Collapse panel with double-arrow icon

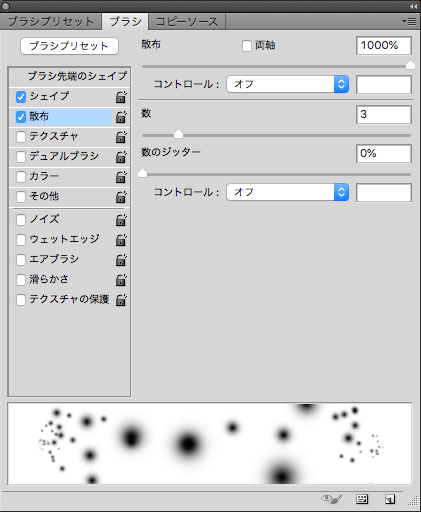413,6
